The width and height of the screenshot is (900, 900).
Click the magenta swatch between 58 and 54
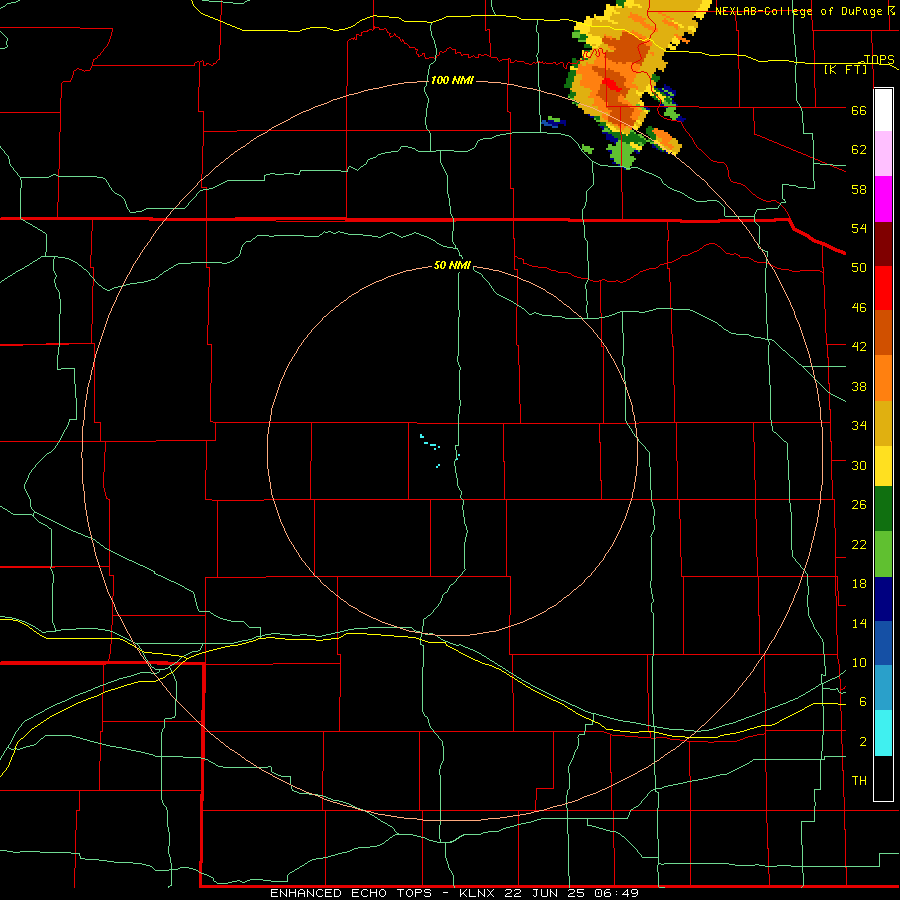point(883,199)
